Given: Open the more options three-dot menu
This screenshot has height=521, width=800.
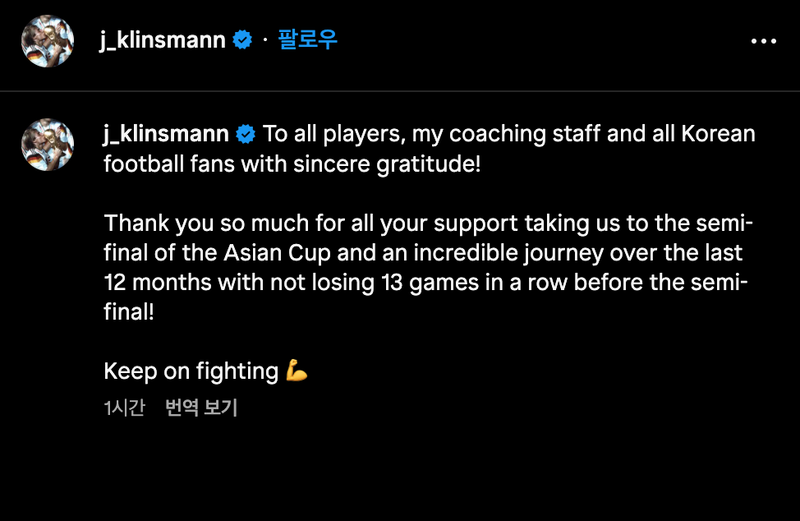Looking at the screenshot, I should [763, 41].
